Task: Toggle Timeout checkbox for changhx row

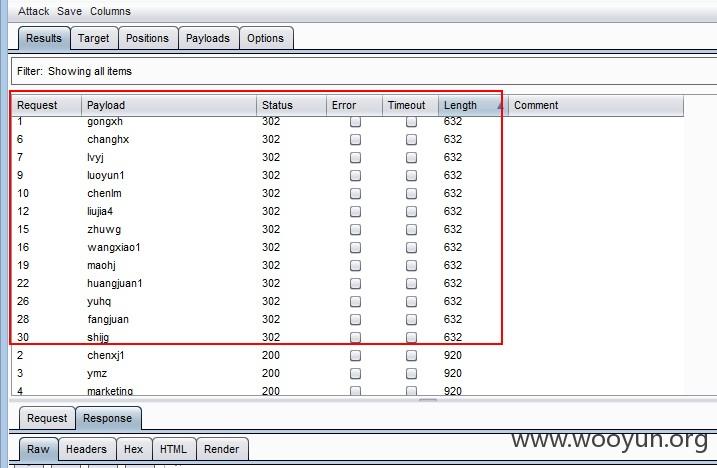Action: (x=412, y=140)
